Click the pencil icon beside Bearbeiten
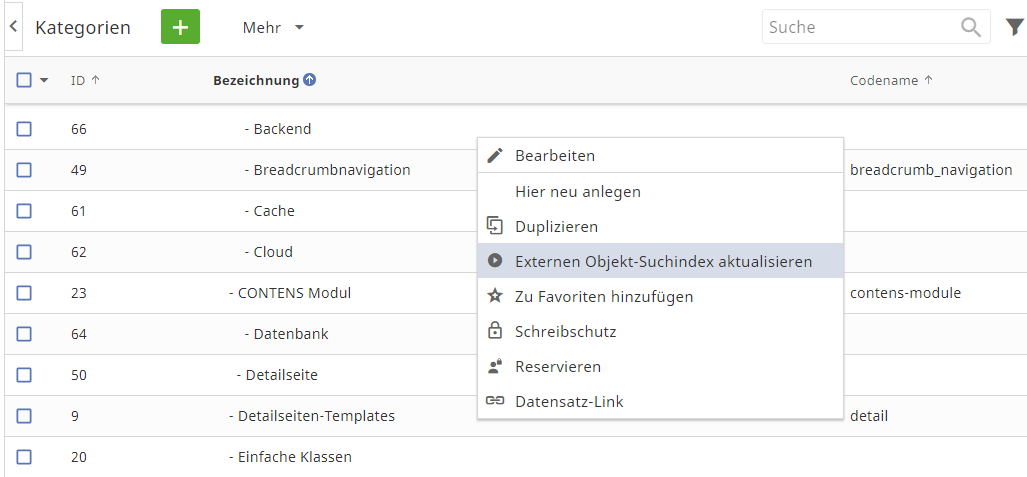This screenshot has height=477, width=1027. (494, 156)
